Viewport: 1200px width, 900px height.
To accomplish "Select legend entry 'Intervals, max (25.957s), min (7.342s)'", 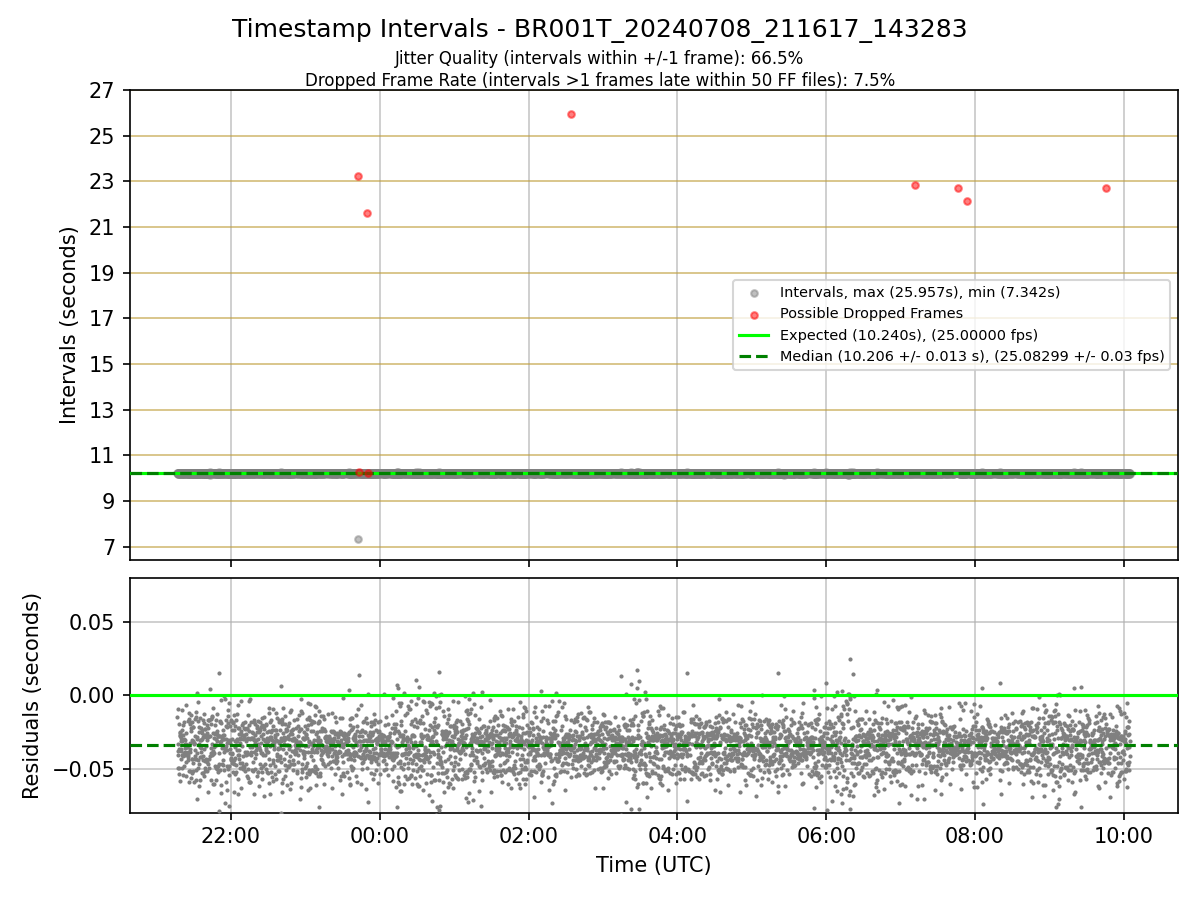I will 920,293.
